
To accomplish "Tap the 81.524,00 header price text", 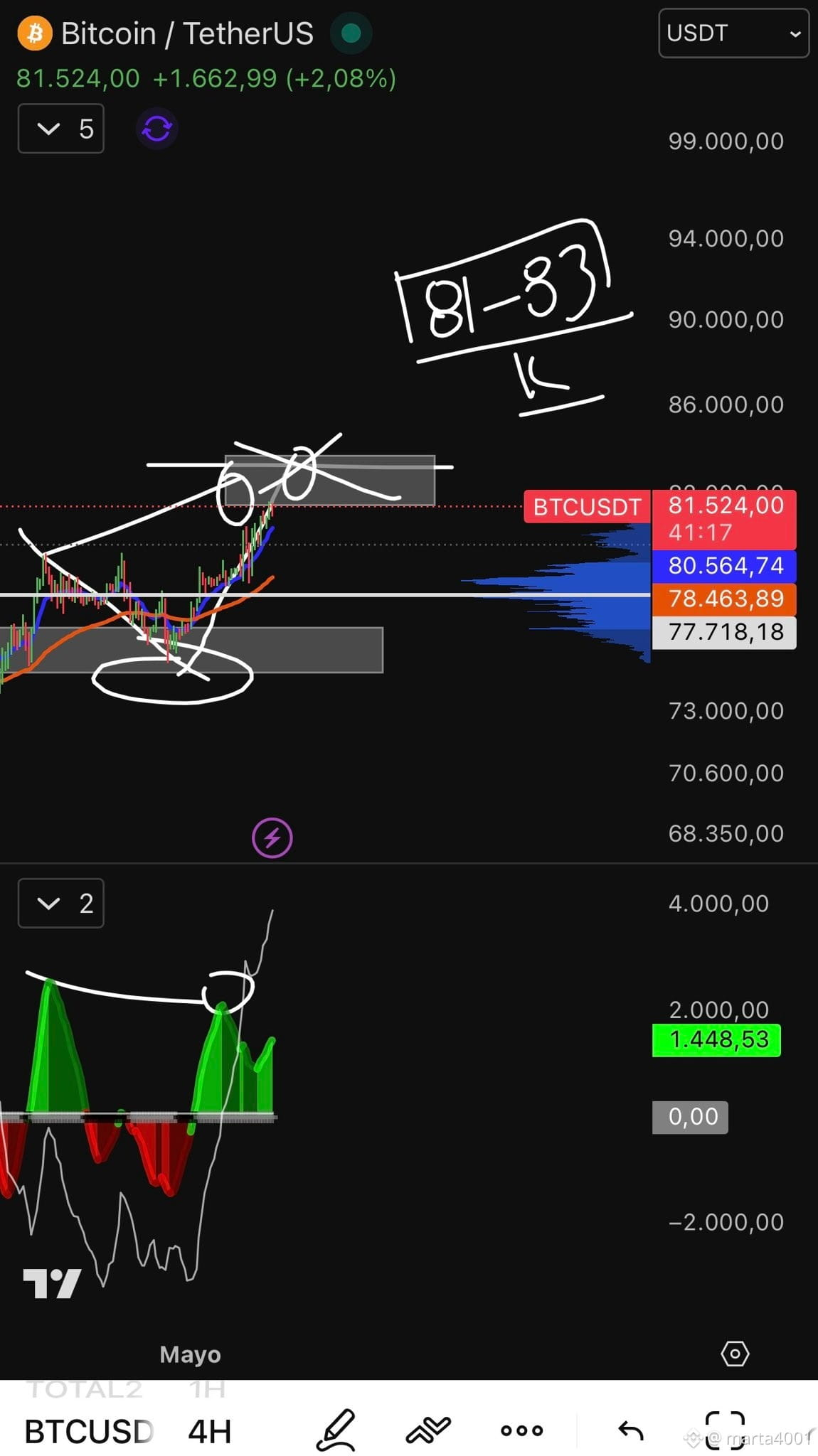I will coord(78,78).
